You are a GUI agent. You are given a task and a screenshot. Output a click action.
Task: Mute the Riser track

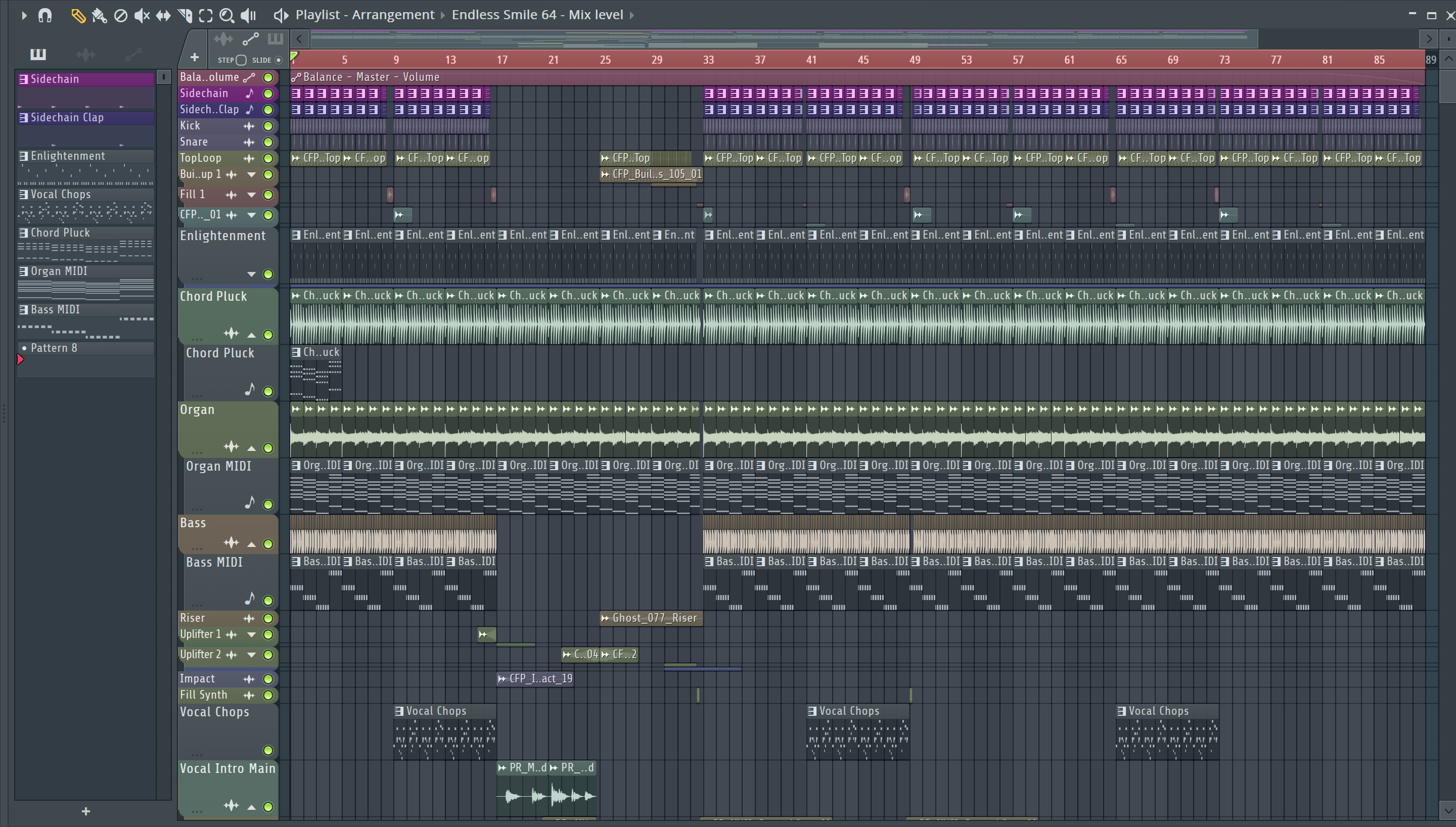268,619
